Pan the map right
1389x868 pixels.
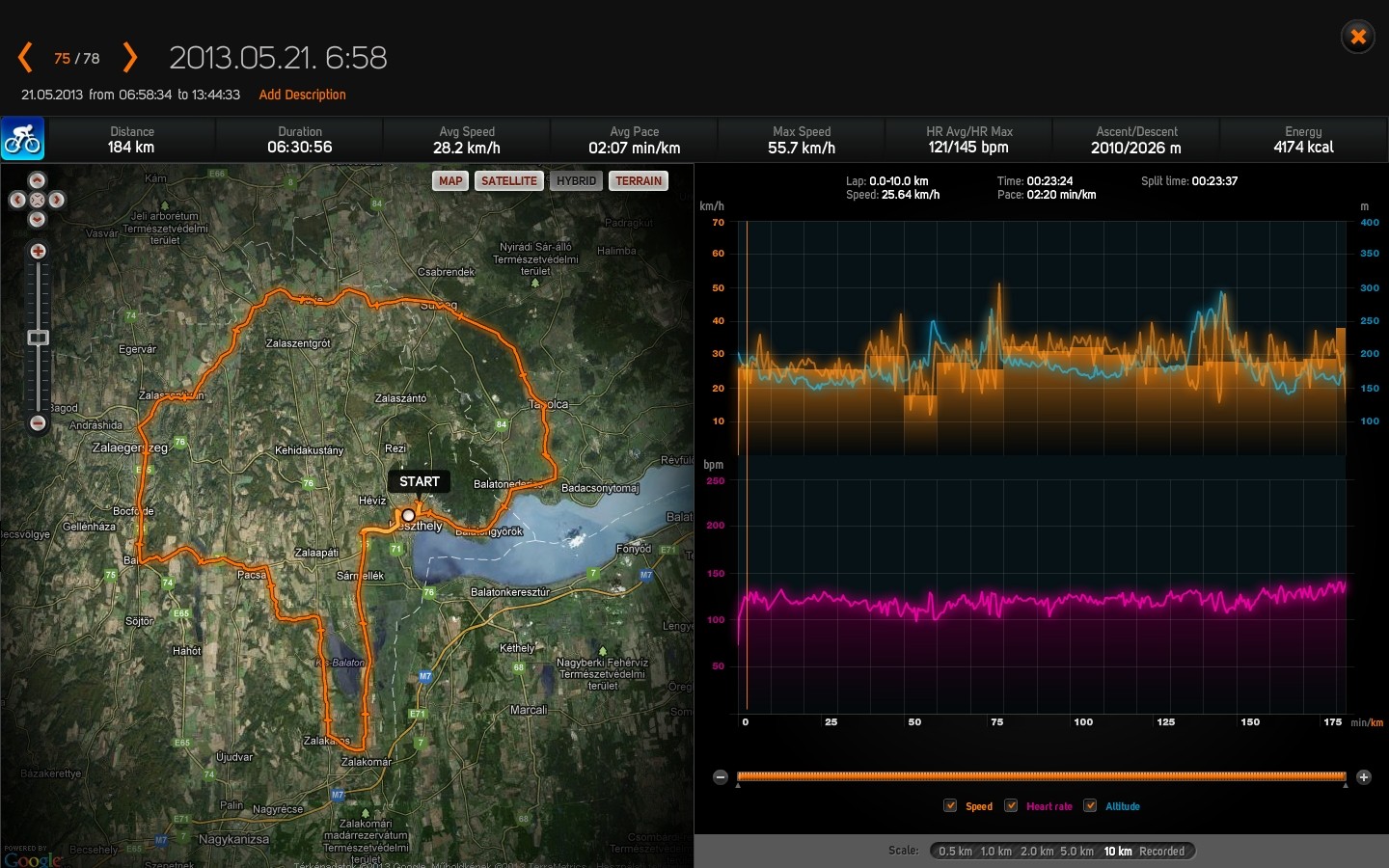[57, 200]
